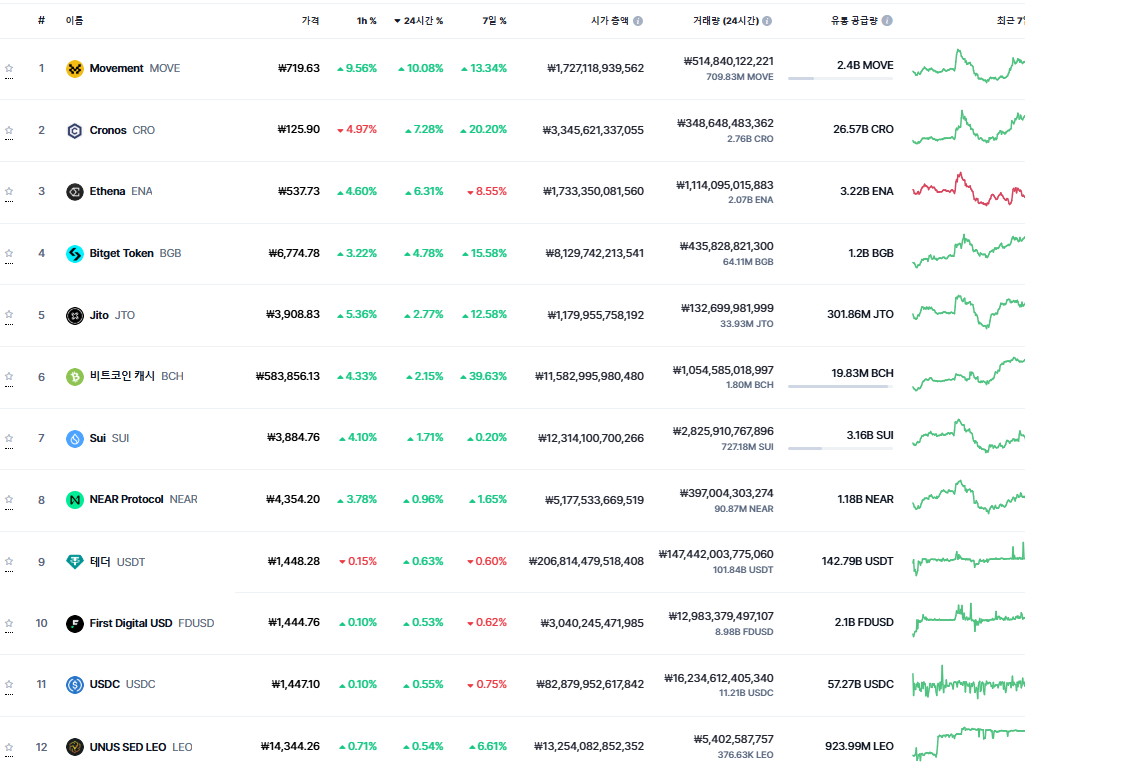Click Movement circulating supply progress bar
Image resolution: width=1133 pixels, height=768 pixels.
pos(840,79)
